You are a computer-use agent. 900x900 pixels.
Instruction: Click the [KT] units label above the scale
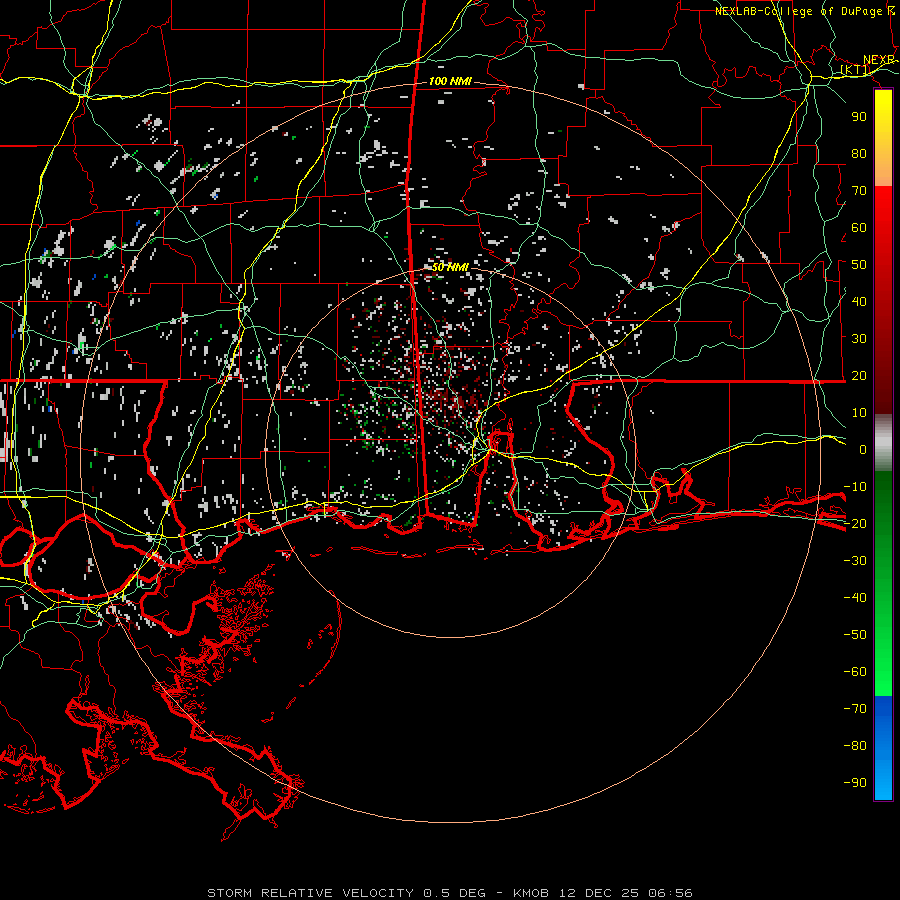855,70
